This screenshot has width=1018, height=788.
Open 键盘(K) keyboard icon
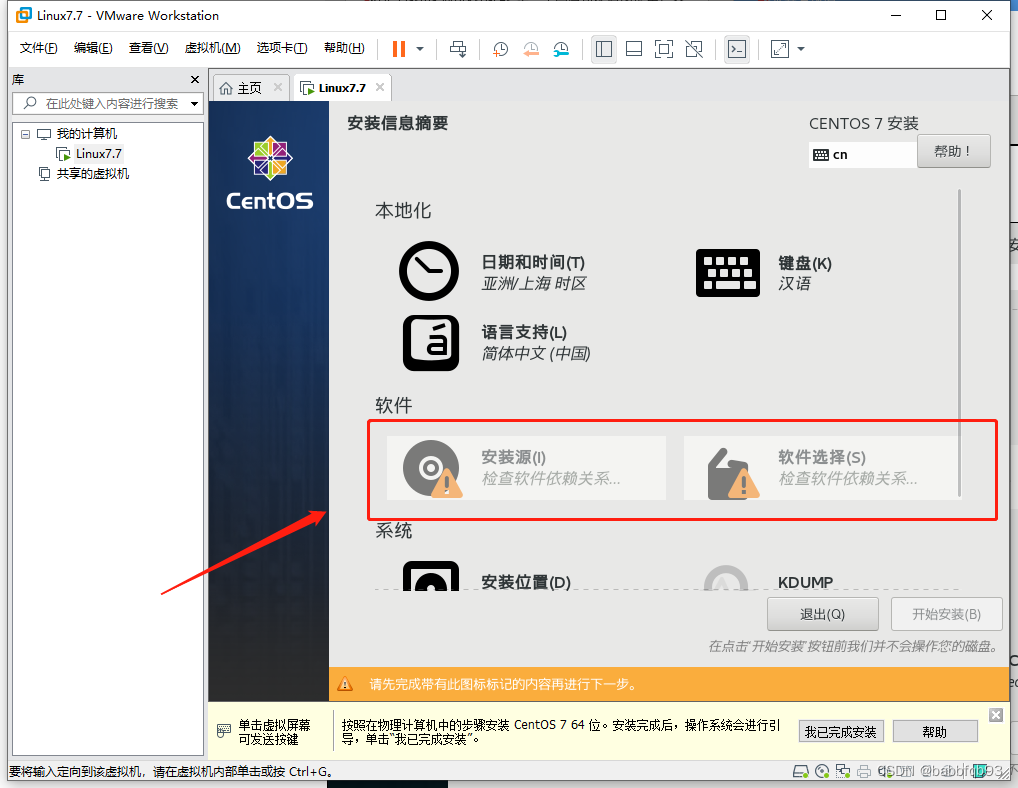[727, 273]
